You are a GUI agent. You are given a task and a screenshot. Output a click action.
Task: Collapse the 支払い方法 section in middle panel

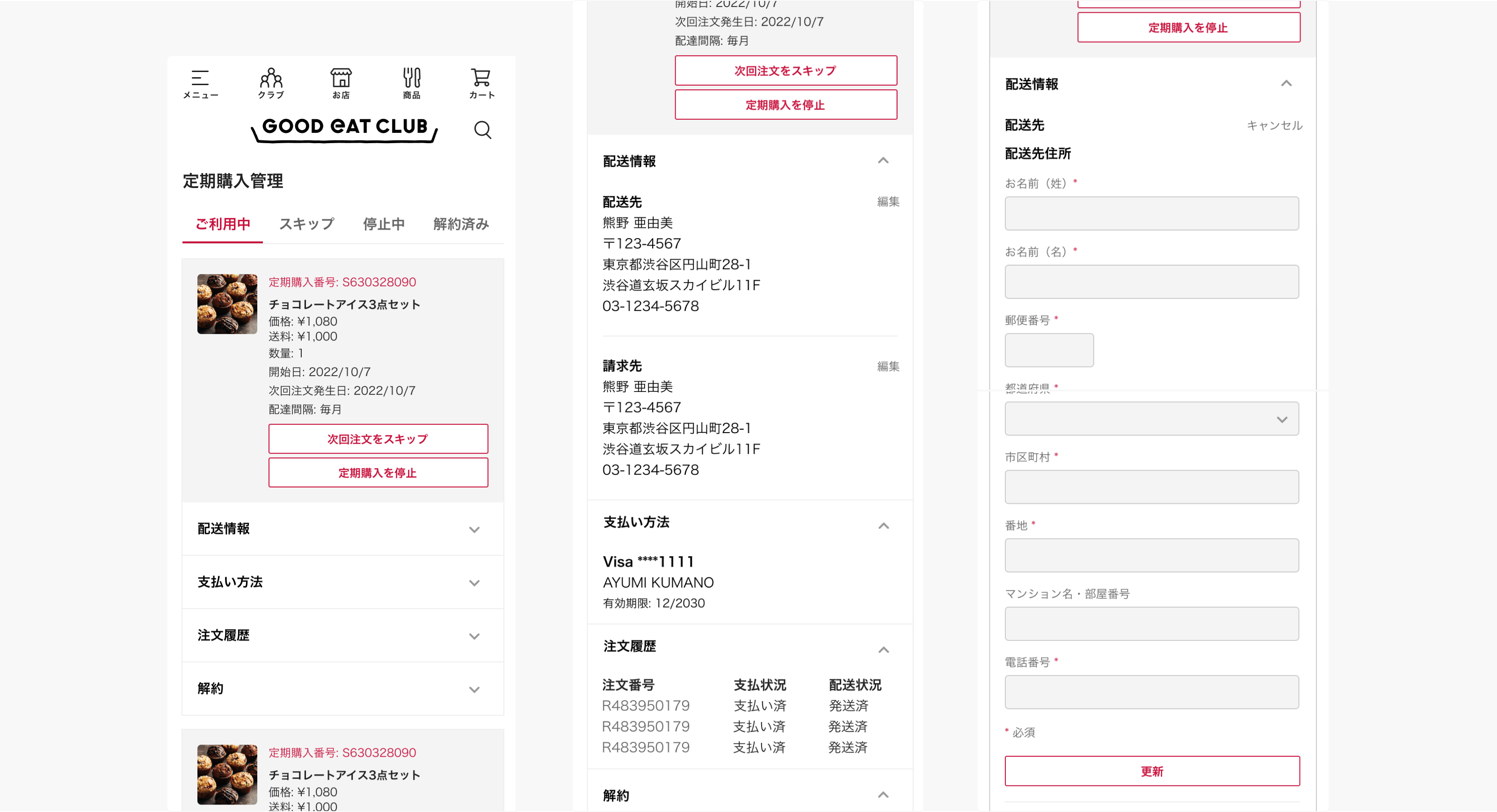(x=883, y=525)
